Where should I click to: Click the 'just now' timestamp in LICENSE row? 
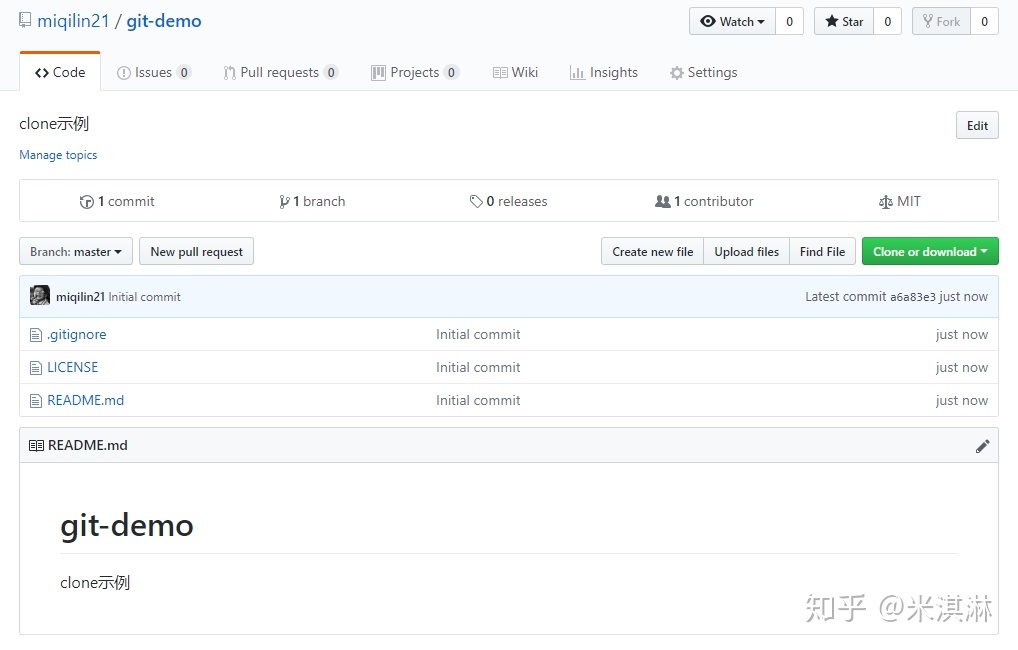(x=962, y=368)
